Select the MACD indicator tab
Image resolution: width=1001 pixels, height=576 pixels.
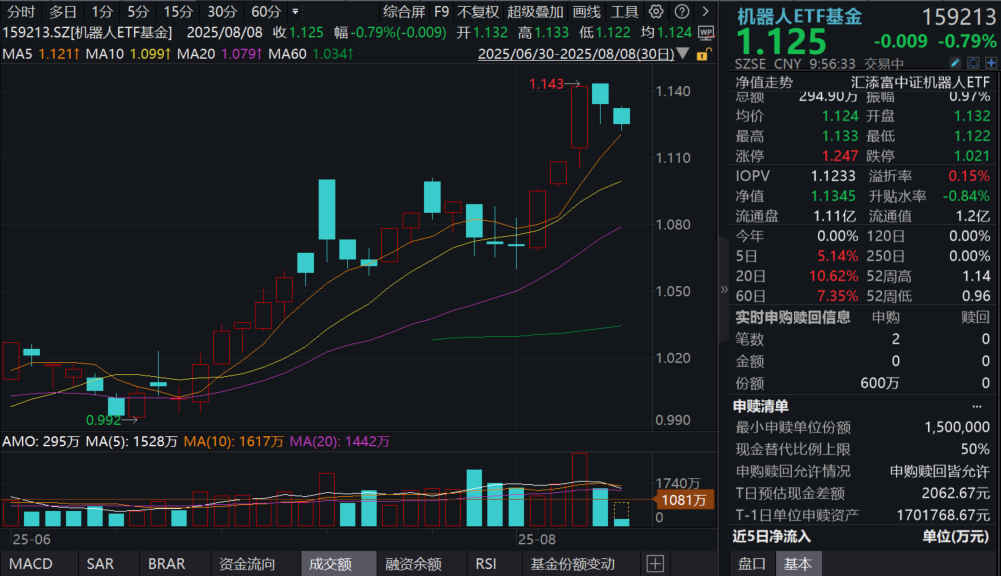pyautogui.click(x=31, y=564)
